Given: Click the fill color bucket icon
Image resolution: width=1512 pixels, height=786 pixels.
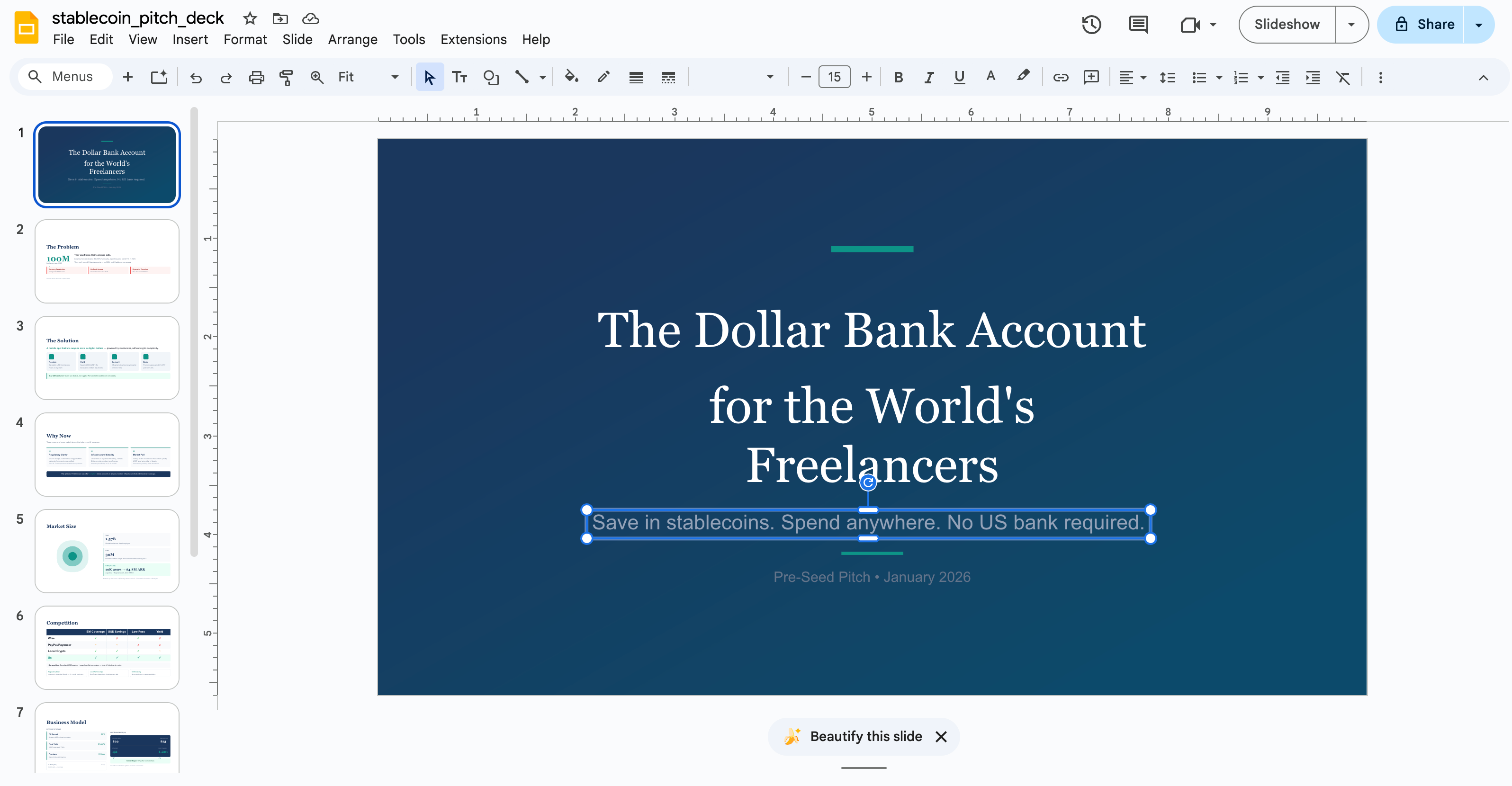Looking at the screenshot, I should point(571,78).
